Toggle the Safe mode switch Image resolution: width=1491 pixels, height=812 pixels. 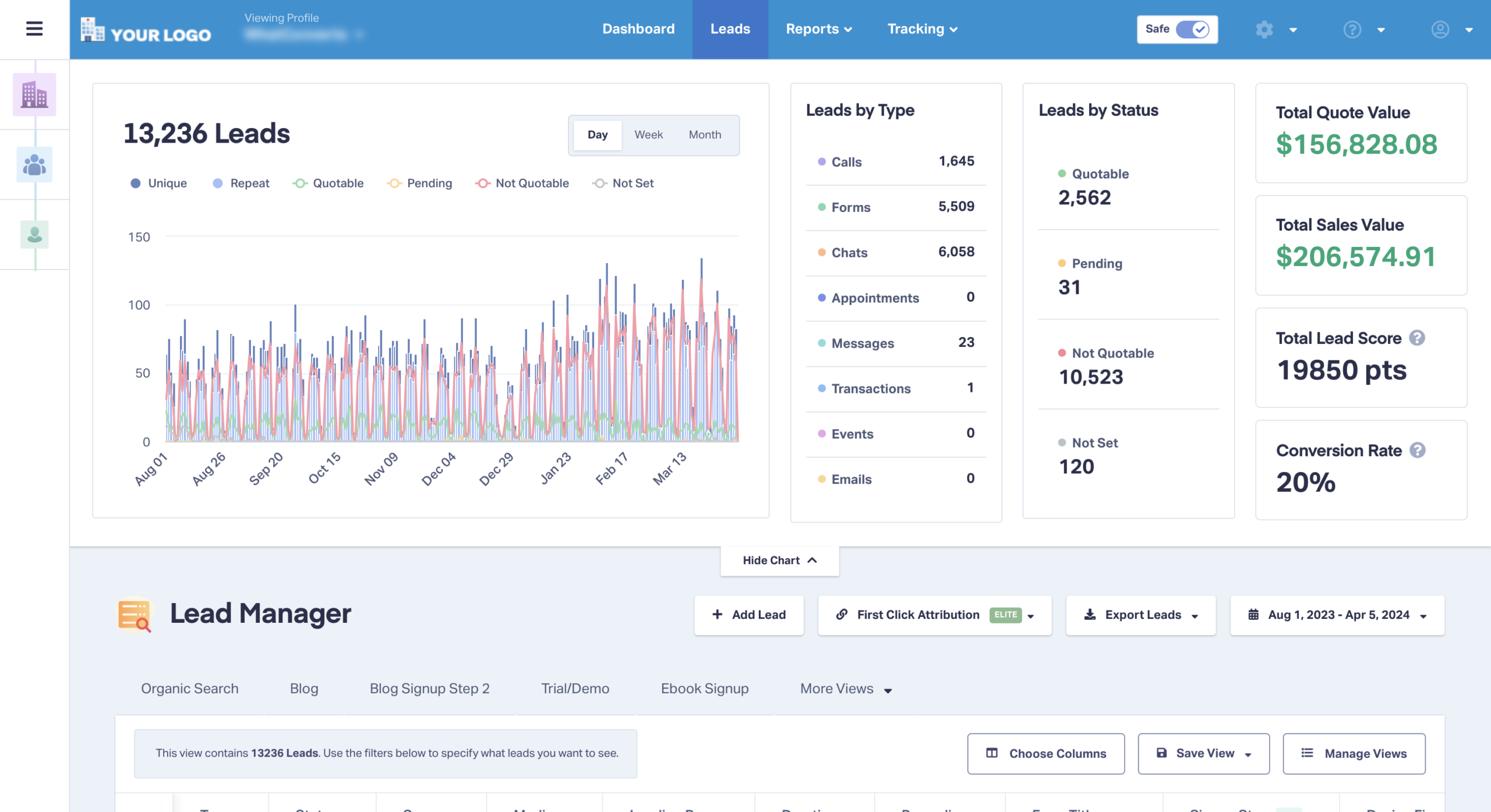point(1192,29)
